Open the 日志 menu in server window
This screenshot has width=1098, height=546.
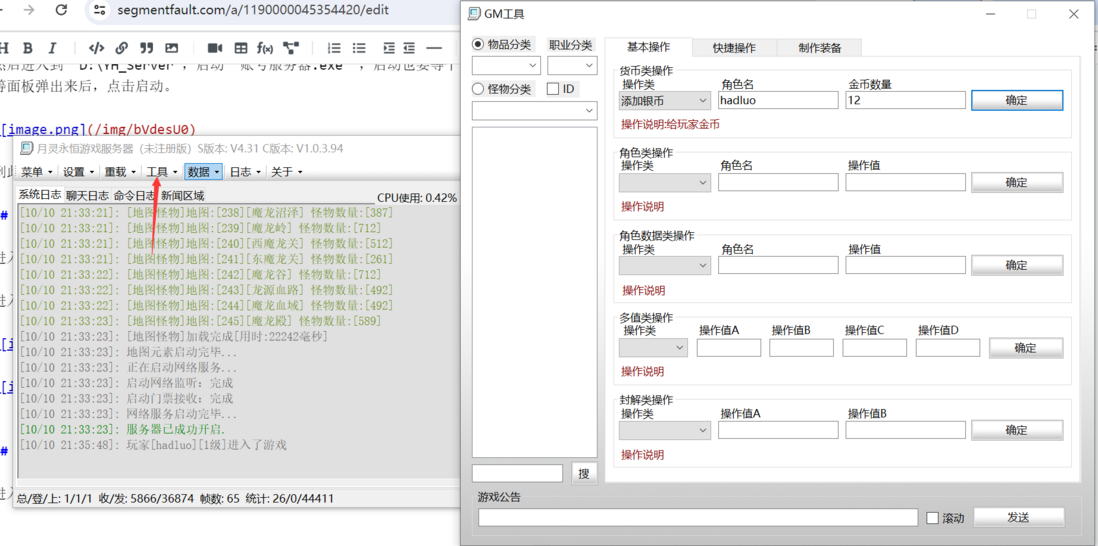(246, 172)
